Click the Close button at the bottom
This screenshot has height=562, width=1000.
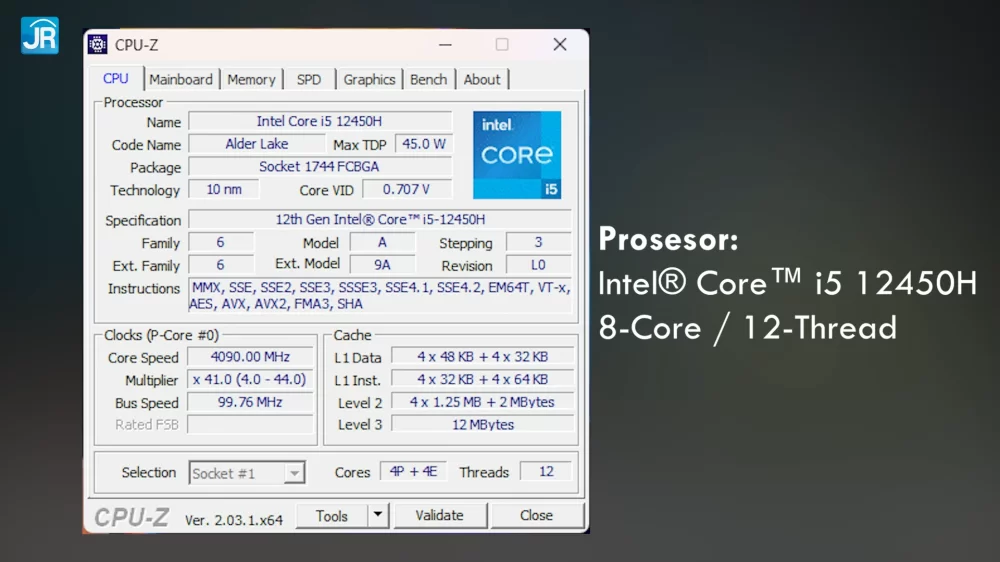pos(536,515)
